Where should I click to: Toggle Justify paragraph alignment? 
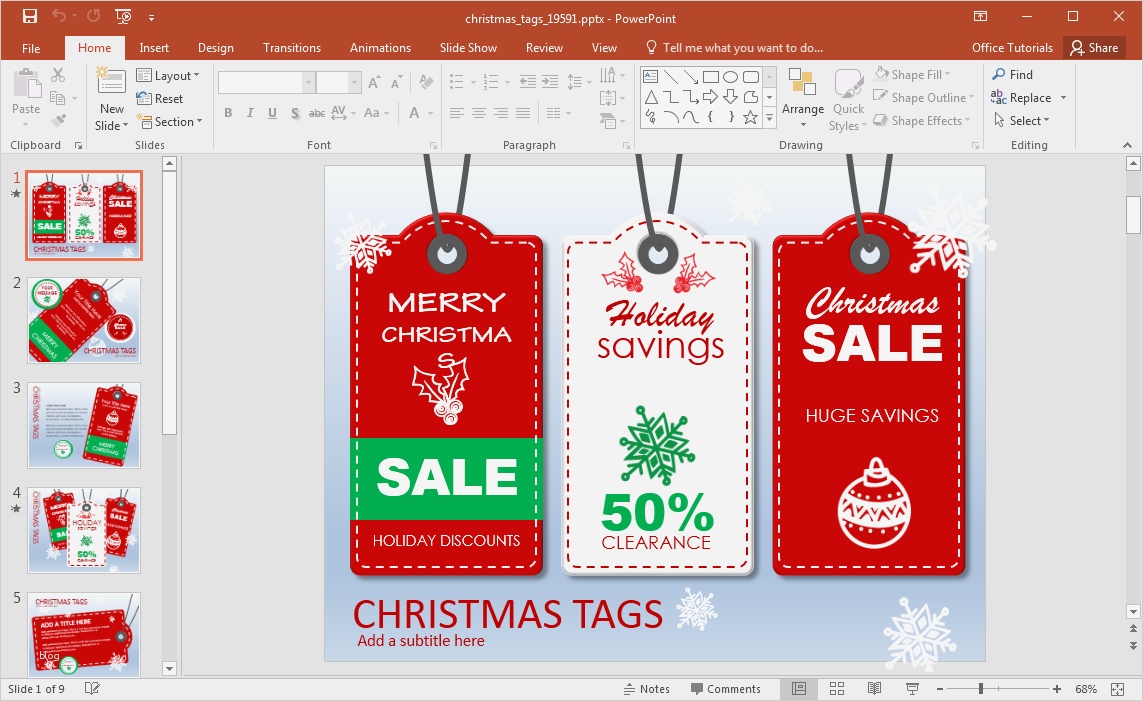[523, 113]
